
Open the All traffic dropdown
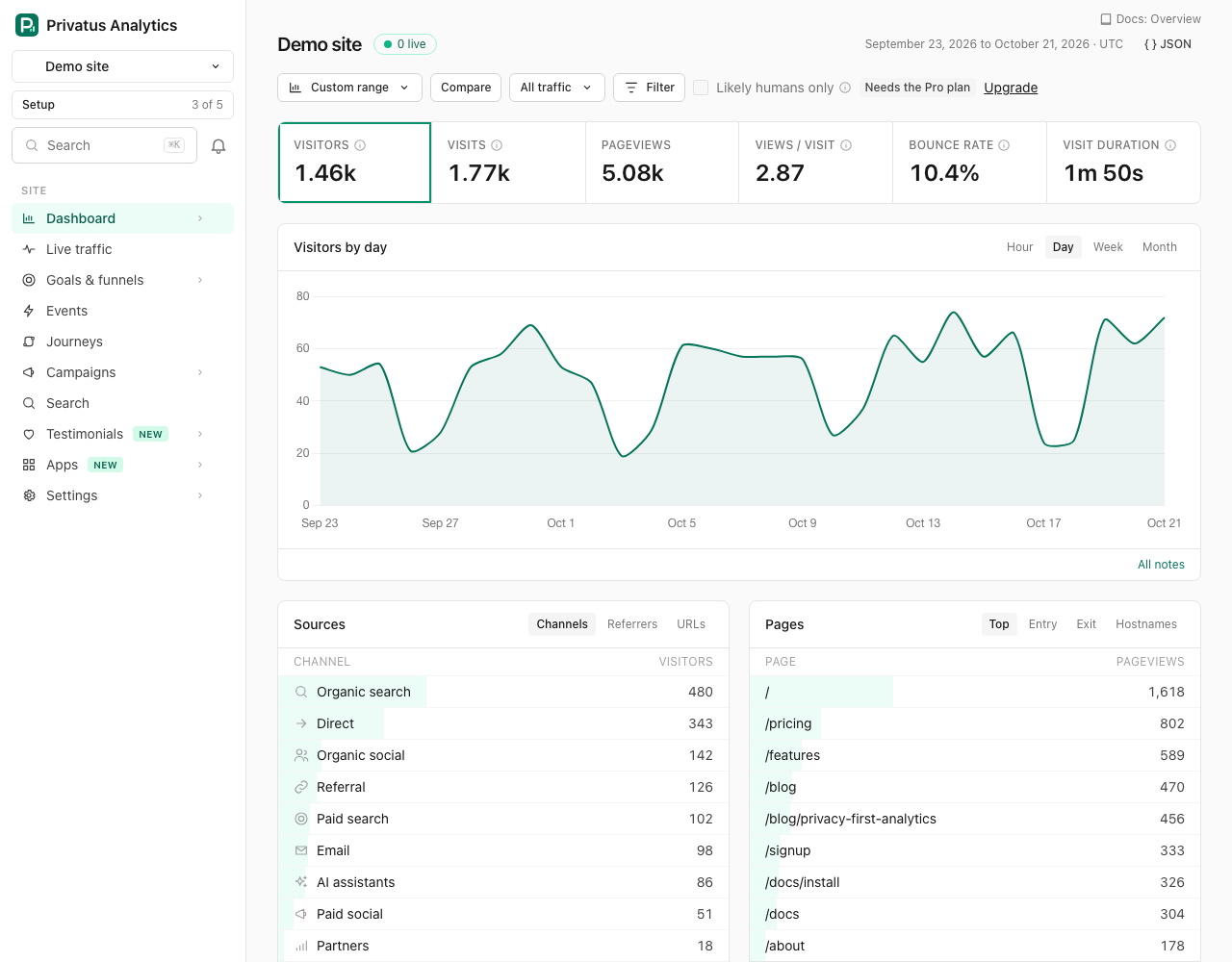point(556,88)
